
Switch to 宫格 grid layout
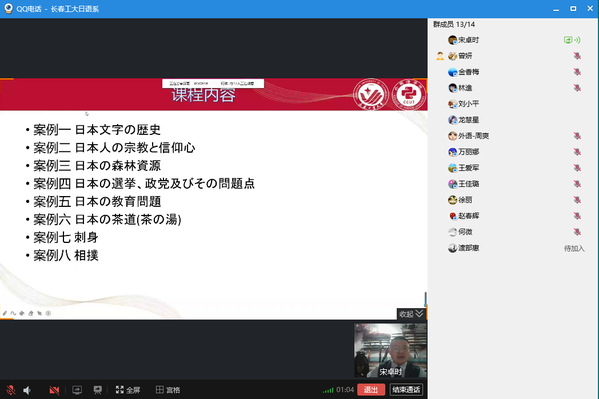168,390
